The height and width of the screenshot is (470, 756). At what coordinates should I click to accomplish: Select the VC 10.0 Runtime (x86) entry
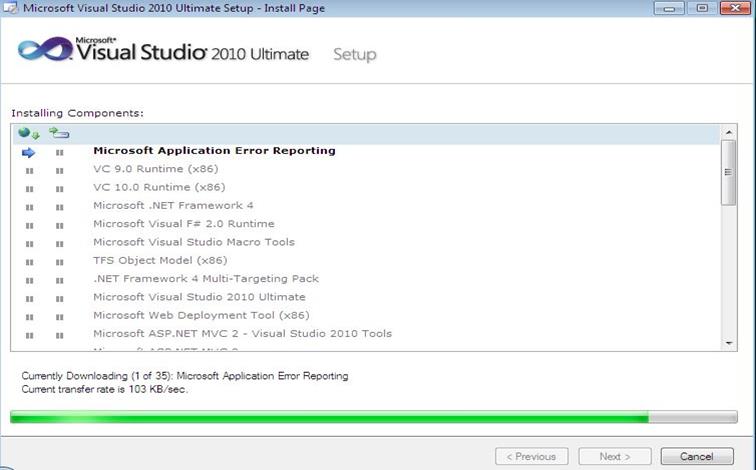tap(159, 188)
